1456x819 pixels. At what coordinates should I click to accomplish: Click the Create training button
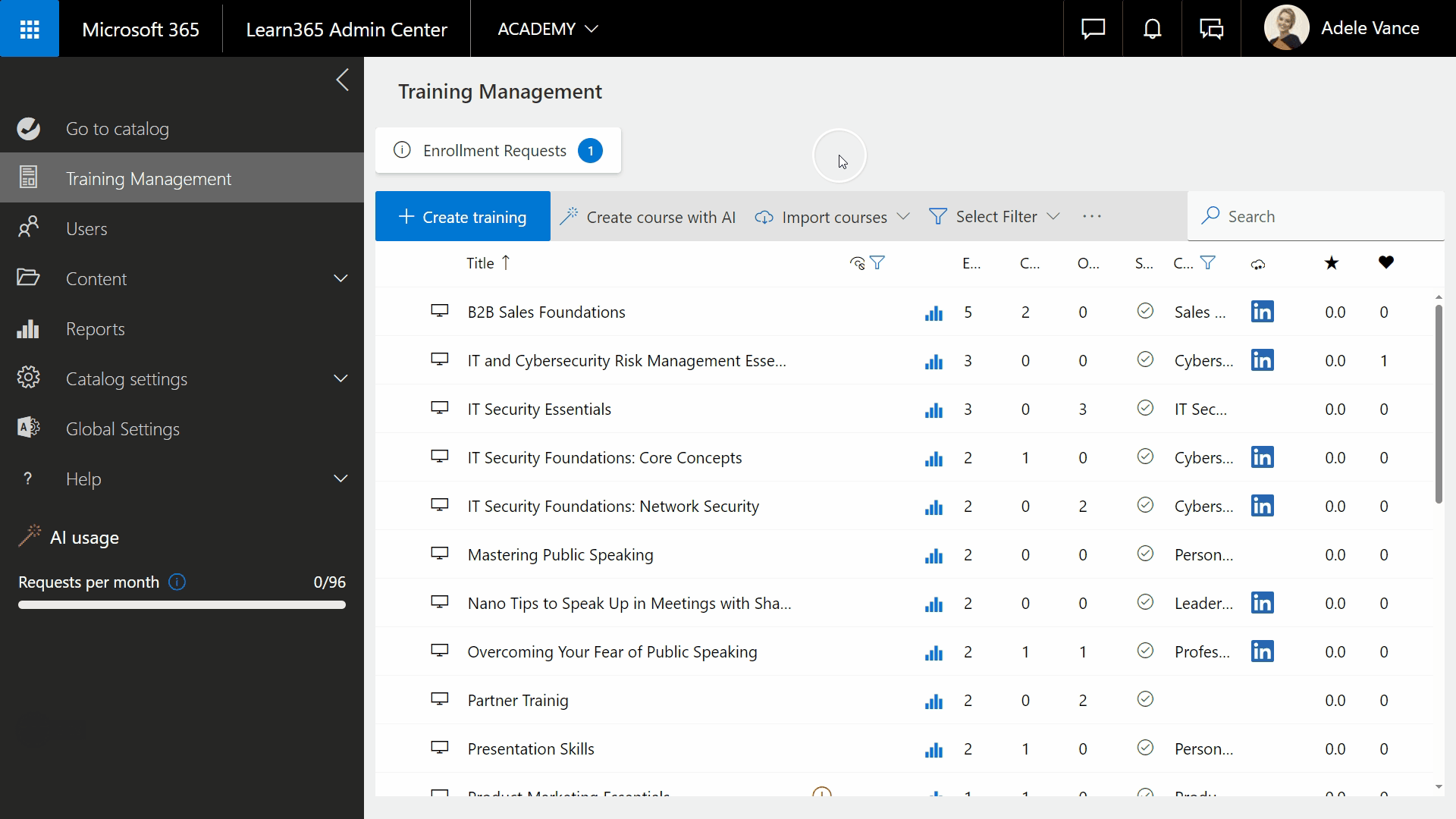pyautogui.click(x=463, y=216)
